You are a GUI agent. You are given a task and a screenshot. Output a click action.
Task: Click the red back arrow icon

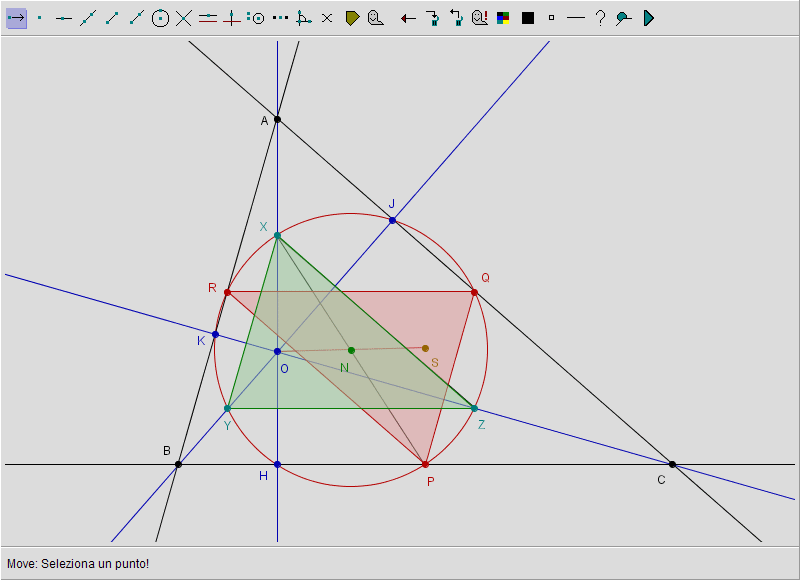408,19
